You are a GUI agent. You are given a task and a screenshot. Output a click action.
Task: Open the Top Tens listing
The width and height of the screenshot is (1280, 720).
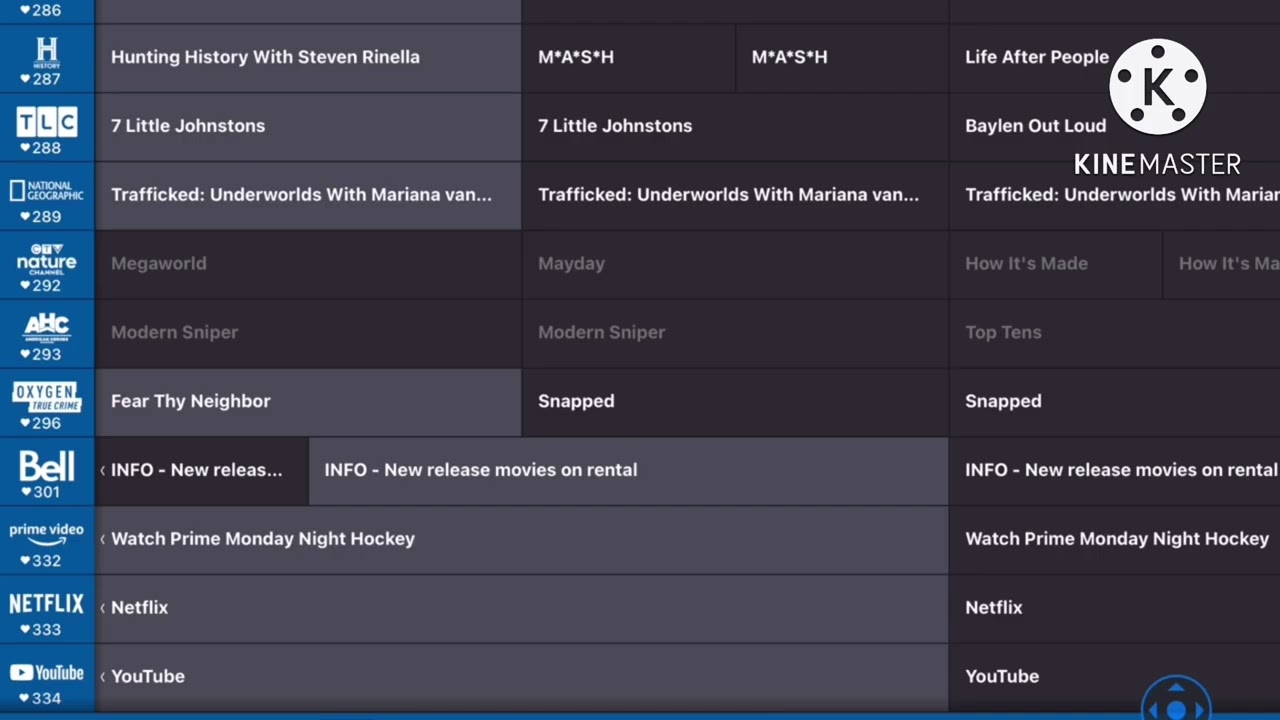pyautogui.click(x=1115, y=333)
